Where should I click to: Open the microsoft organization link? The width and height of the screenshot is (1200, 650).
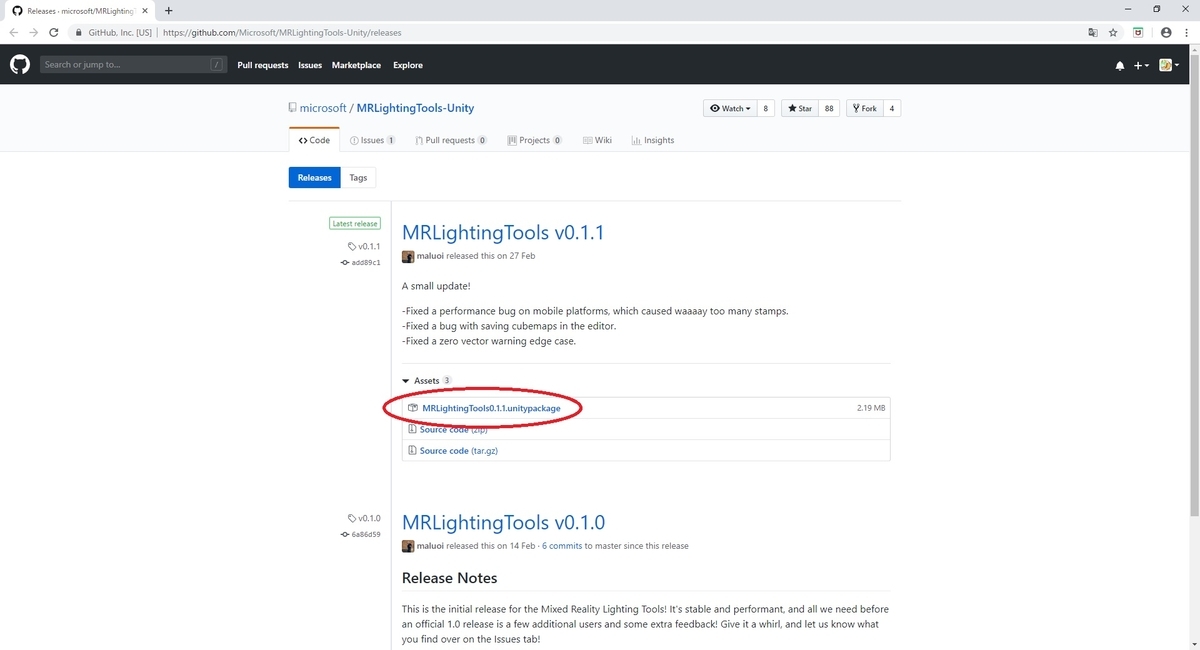[323, 108]
